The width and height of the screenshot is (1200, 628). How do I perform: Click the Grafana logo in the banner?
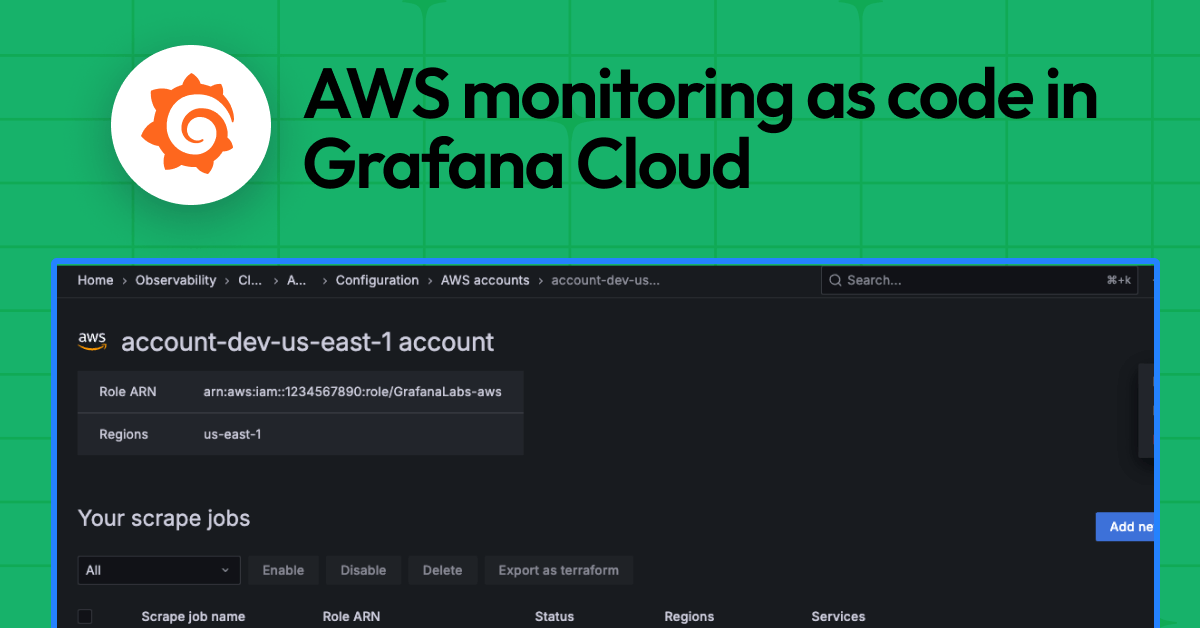(191, 124)
